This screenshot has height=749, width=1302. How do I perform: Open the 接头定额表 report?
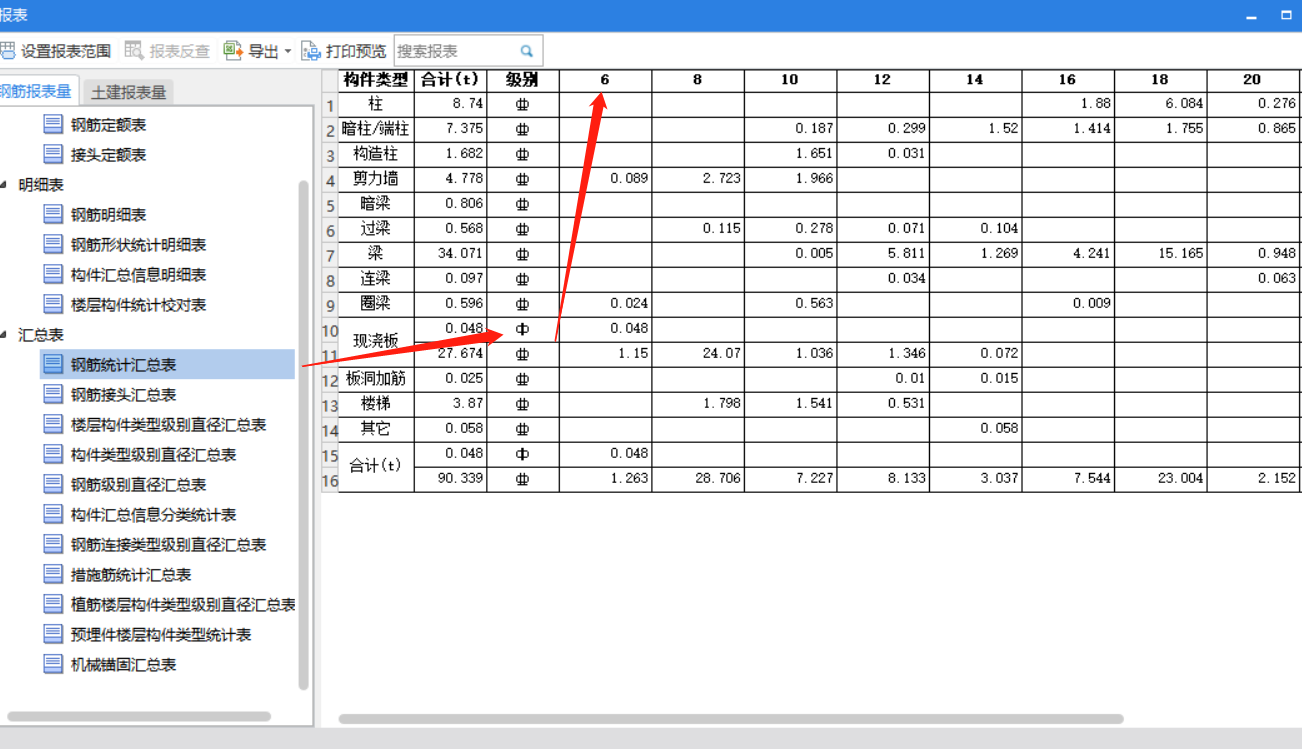point(108,154)
